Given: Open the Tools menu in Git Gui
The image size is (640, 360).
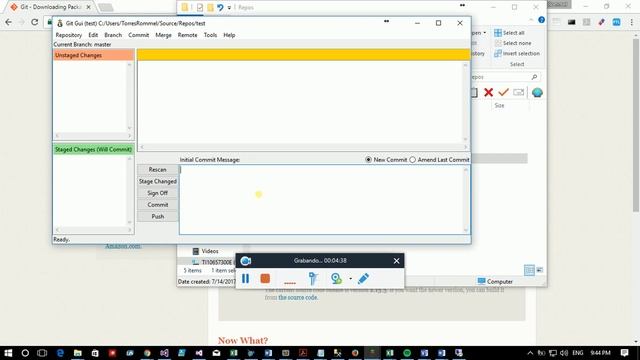Looking at the screenshot, I should [x=210, y=35].
